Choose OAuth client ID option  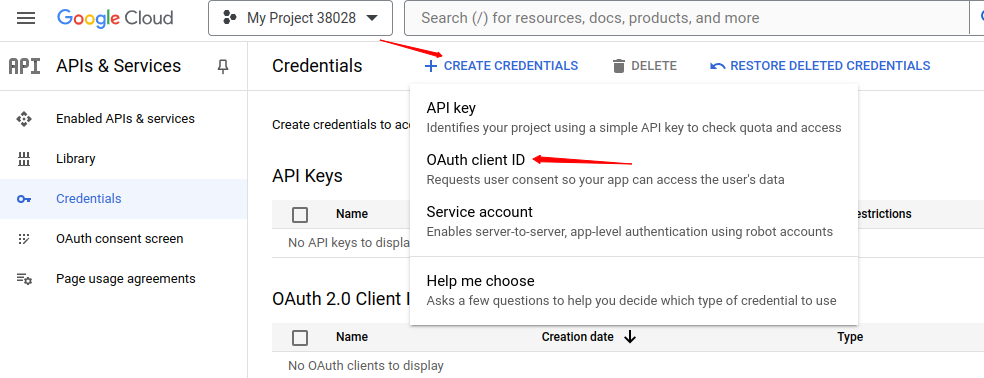tap(634, 170)
